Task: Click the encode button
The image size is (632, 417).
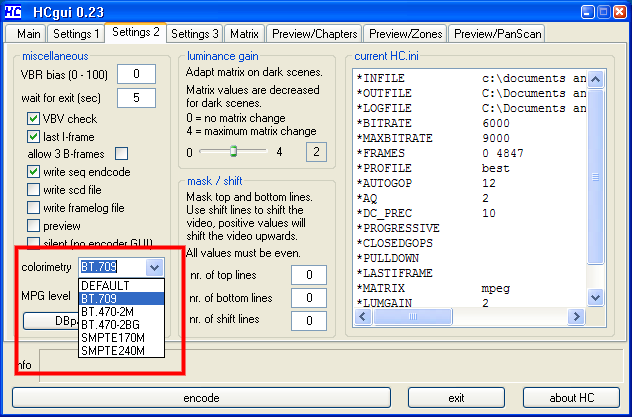Action: click(202, 398)
